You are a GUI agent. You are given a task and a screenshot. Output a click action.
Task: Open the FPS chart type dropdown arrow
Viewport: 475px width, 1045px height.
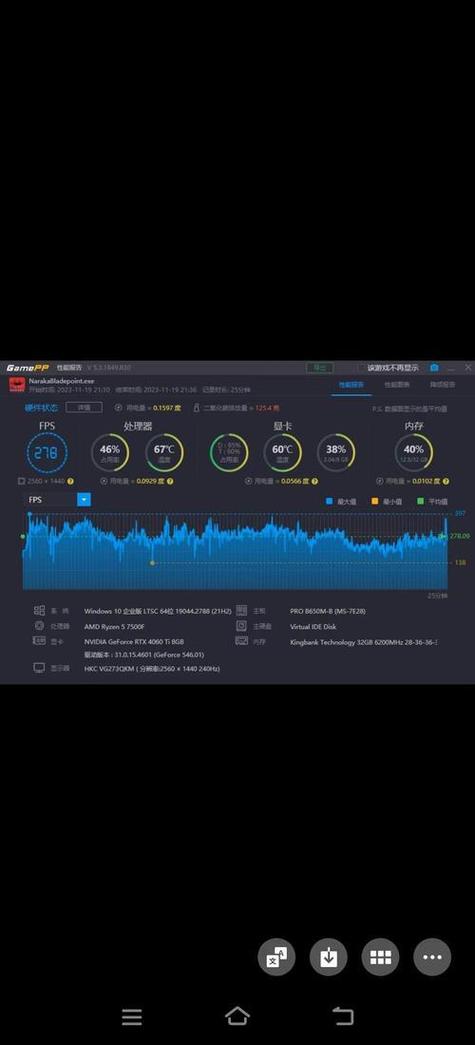coord(84,499)
